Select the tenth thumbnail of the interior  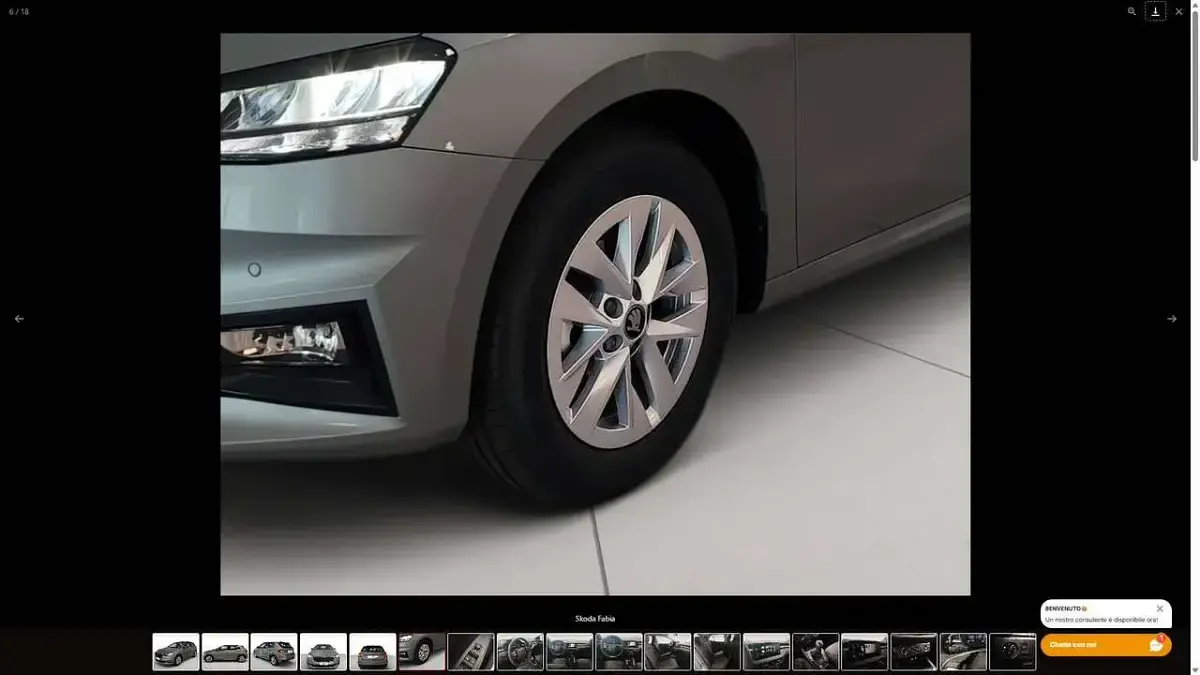(619, 652)
